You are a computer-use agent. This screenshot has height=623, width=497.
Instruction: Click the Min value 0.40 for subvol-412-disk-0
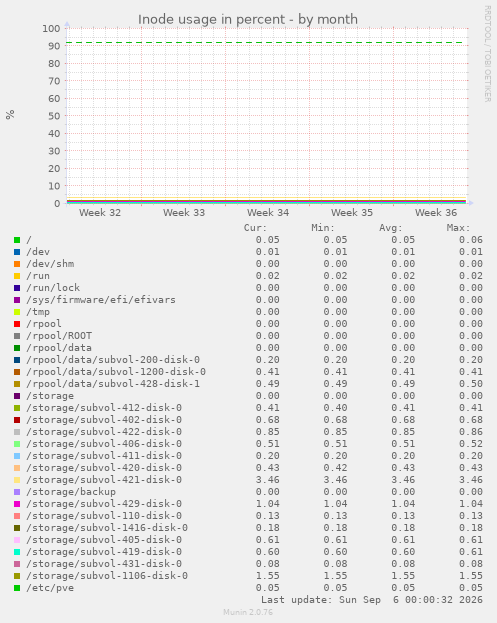click(x=335, y=408)
